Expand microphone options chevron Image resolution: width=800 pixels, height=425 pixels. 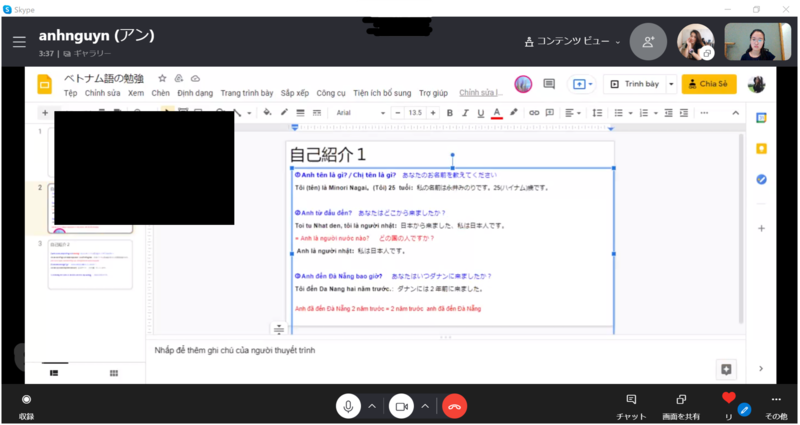click(372, 406)
